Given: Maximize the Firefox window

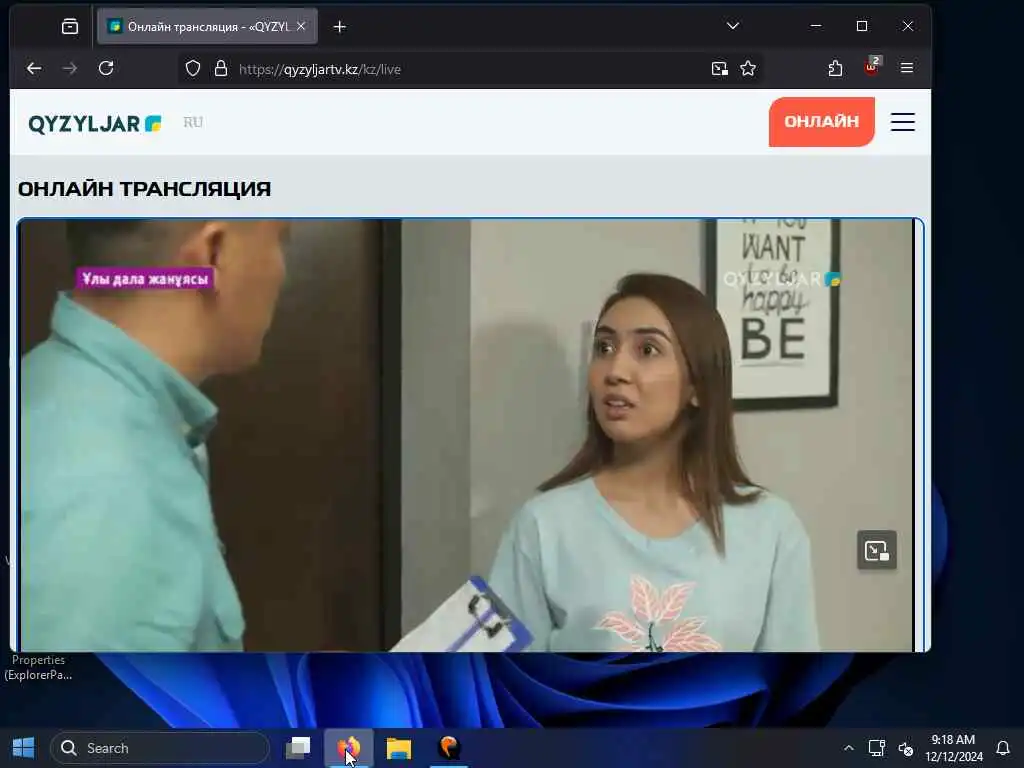Looking at the screenshot, I should [862, 26].
